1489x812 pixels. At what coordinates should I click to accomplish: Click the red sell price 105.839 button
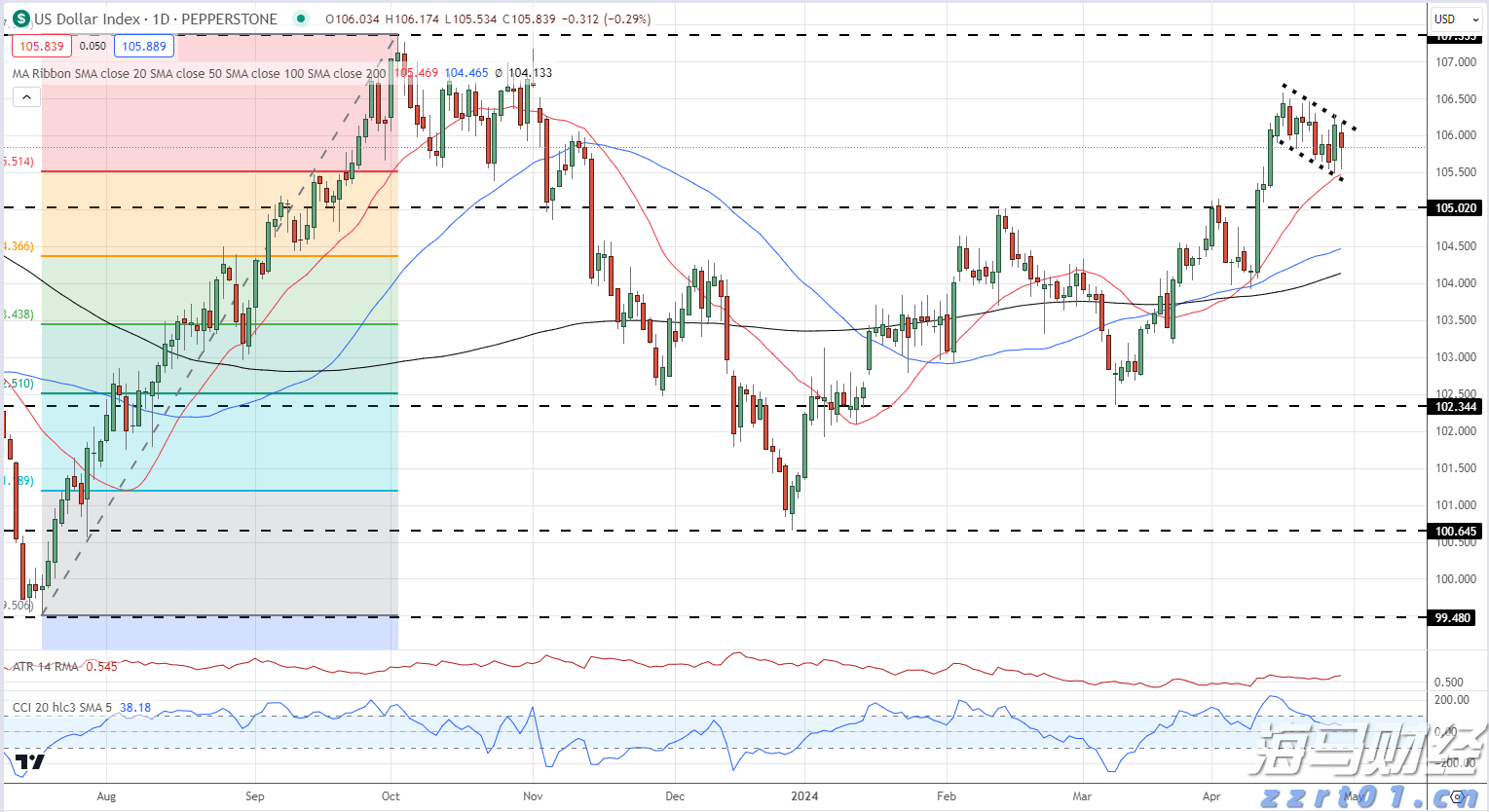point(42,46)
